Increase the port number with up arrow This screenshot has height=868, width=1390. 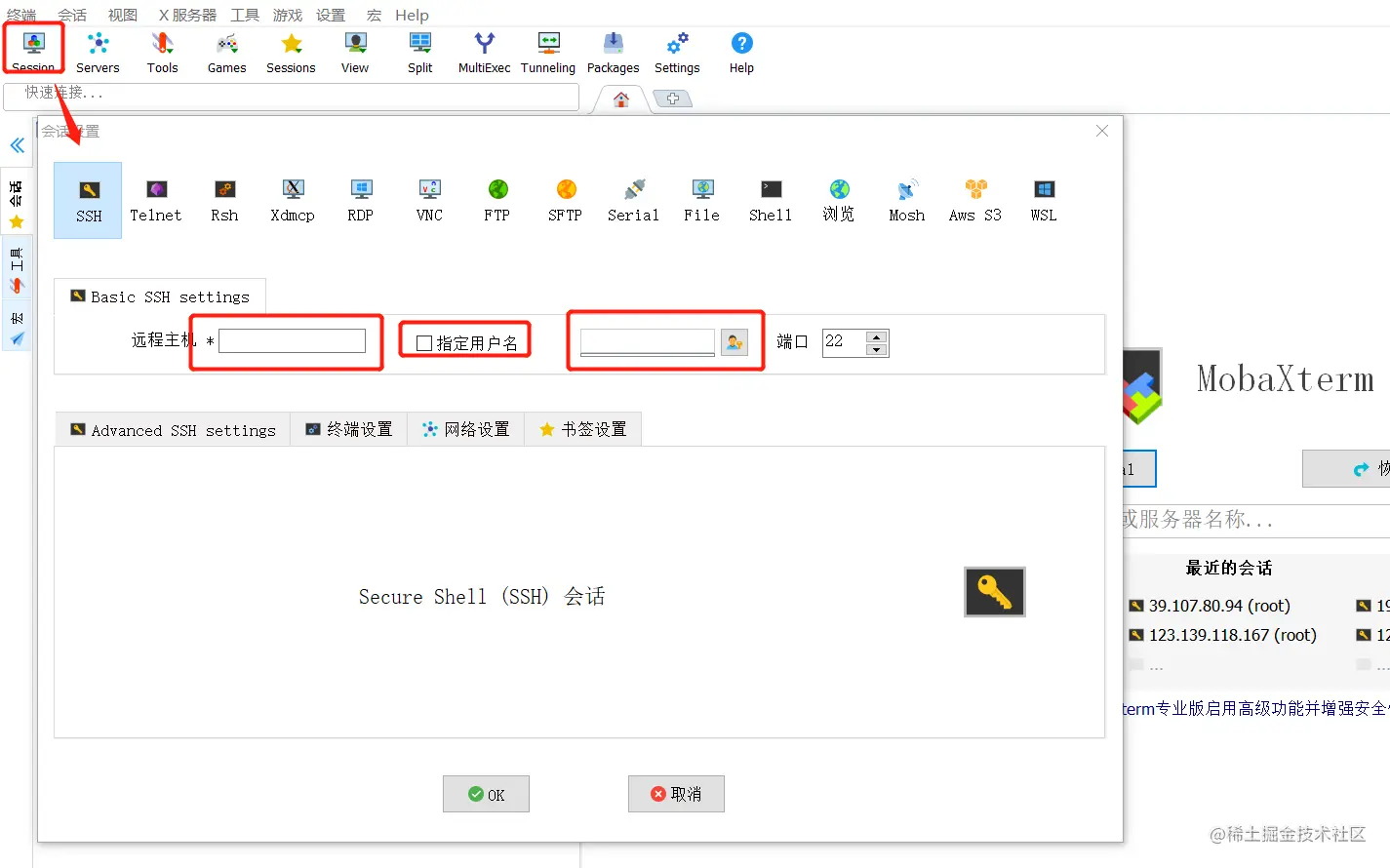pos(877,336)
